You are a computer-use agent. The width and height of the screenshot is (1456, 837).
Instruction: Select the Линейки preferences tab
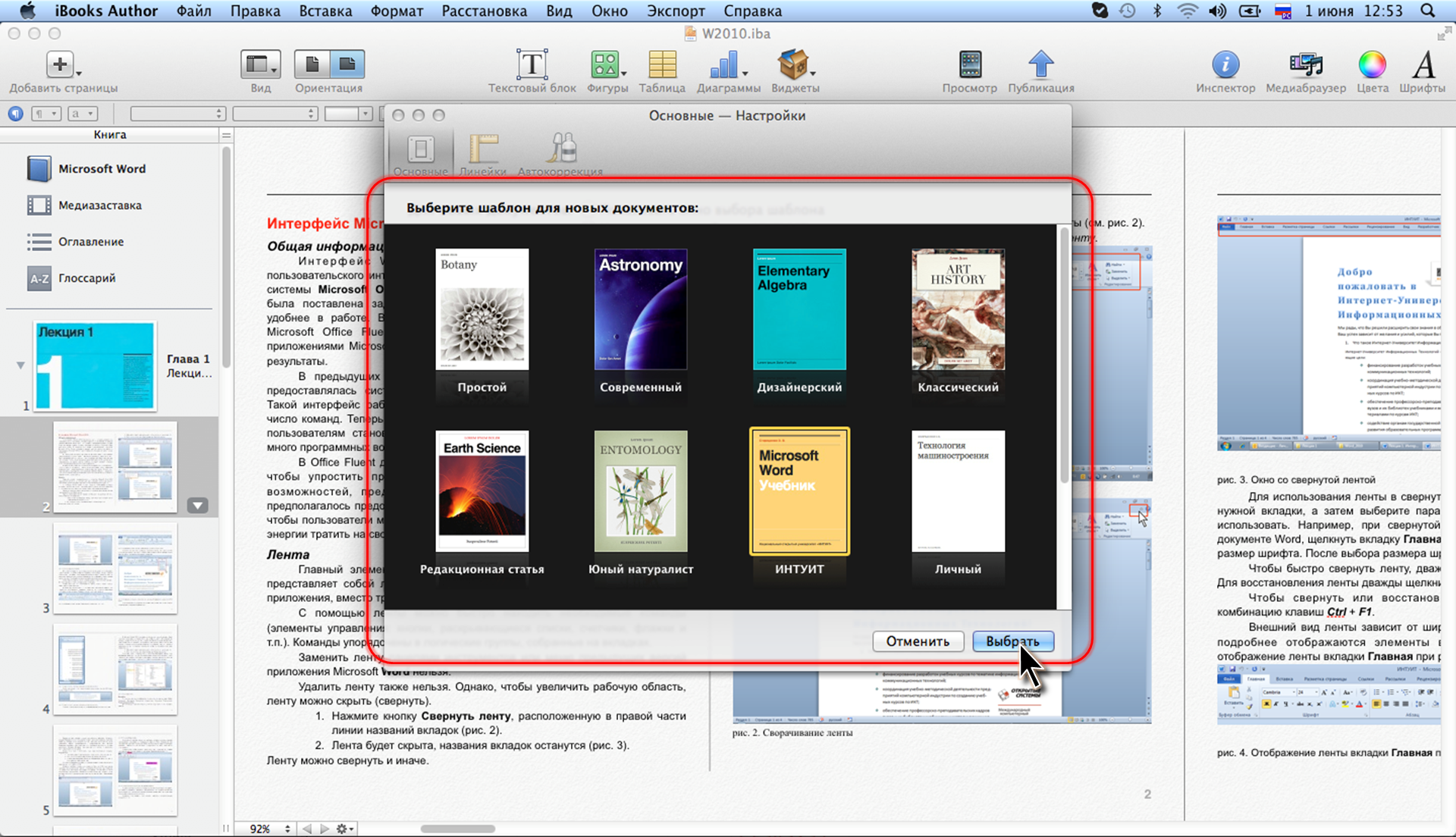click(x=482, y=155)
